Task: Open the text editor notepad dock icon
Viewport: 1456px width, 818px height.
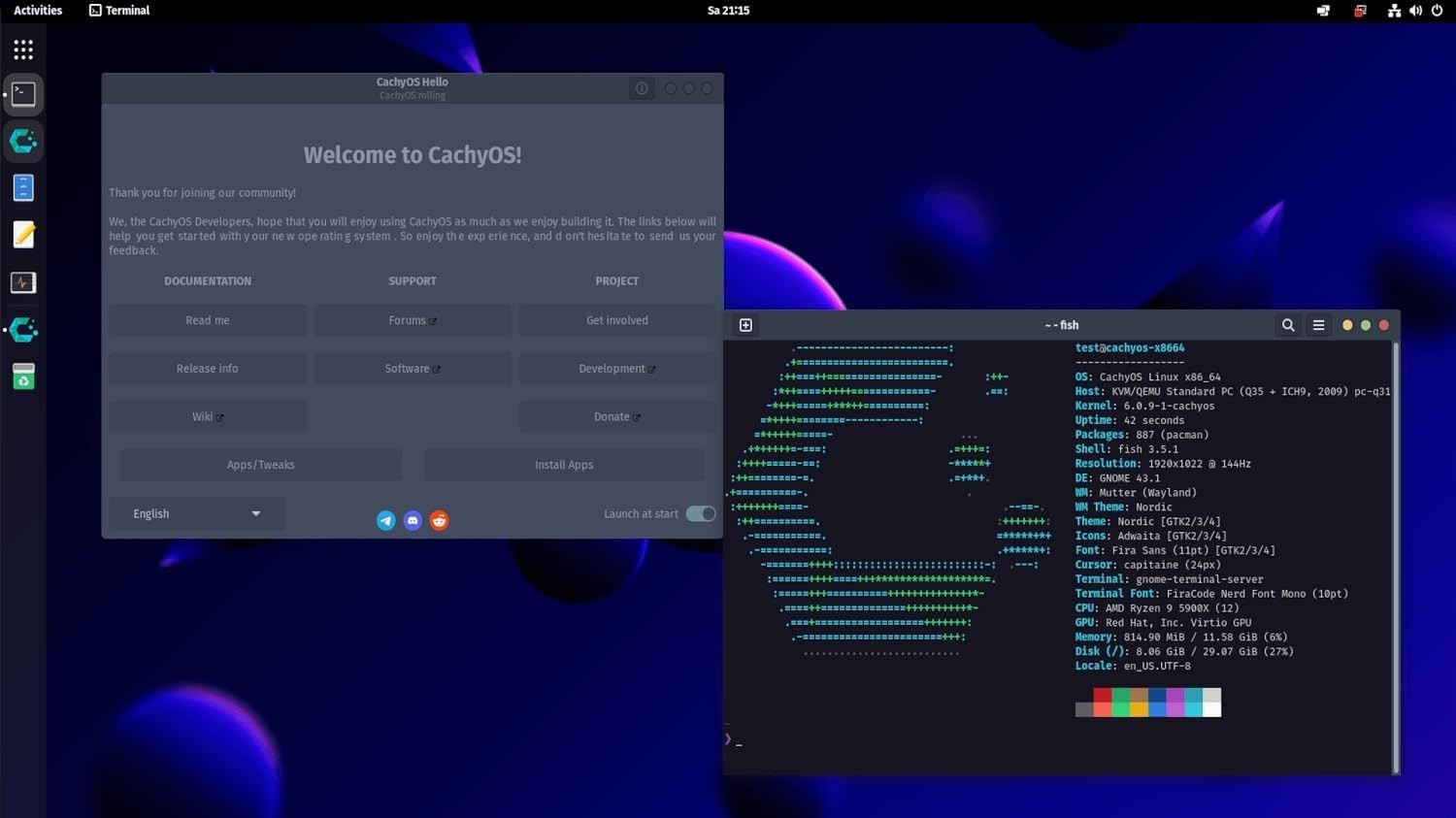Action: [x=23, y=235]
